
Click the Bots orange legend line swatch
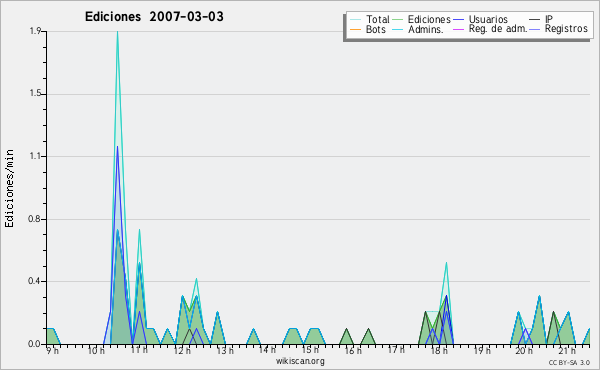pyautogui.click(x=355, y=29)
